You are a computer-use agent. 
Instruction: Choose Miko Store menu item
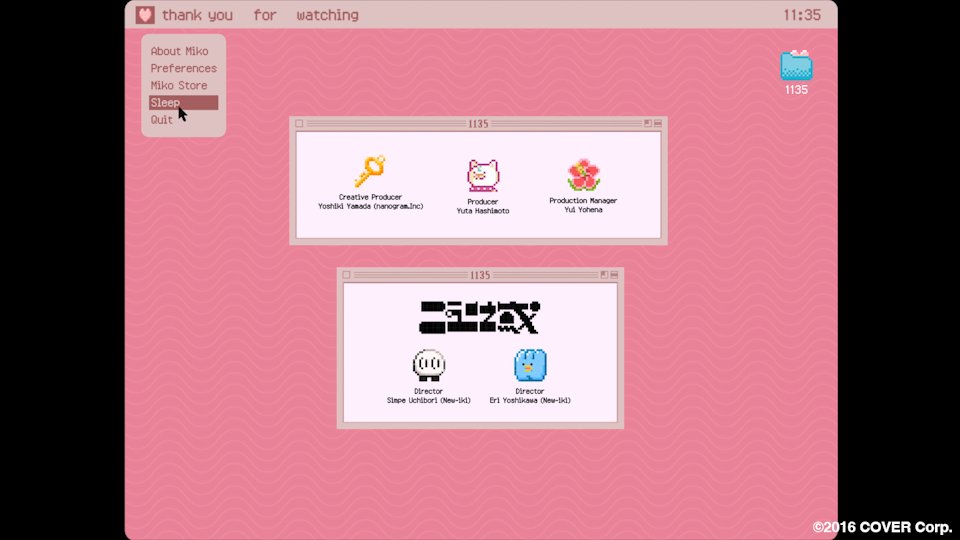[x=179, y=86]
